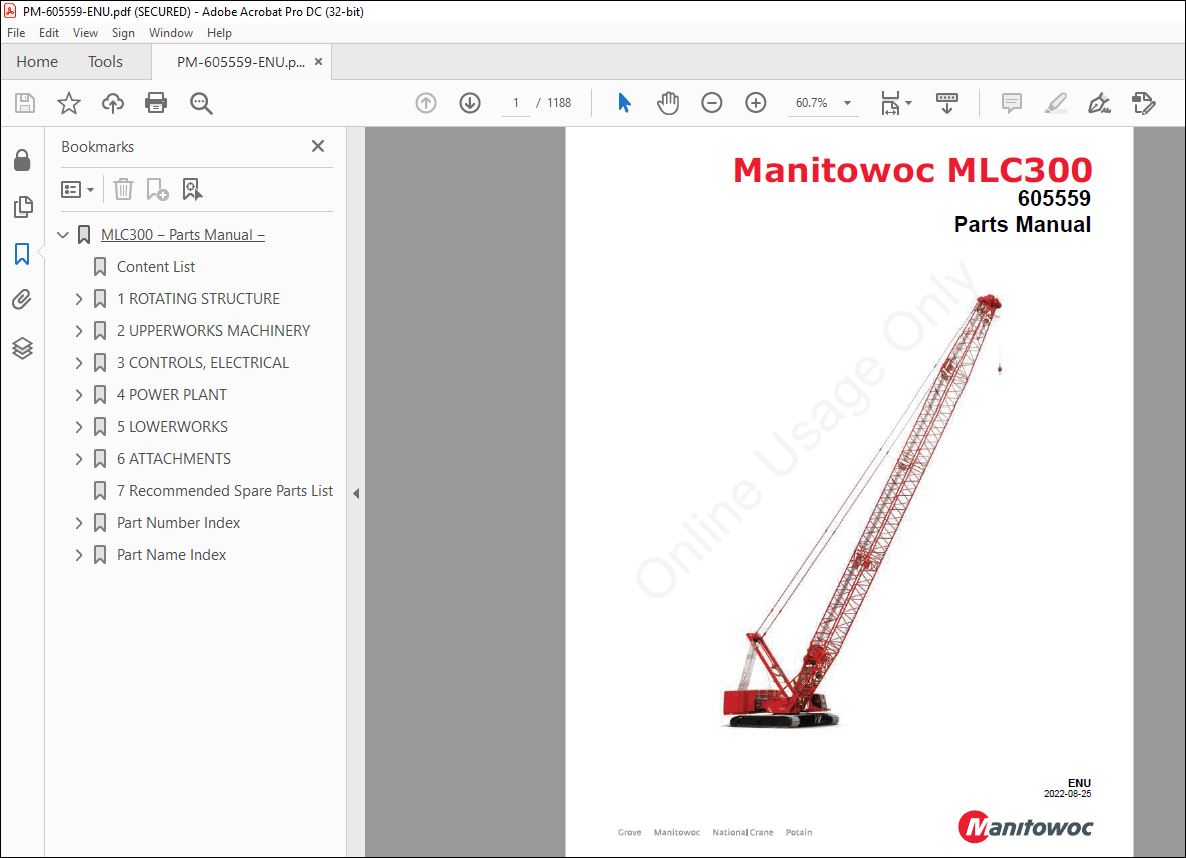Switch to the Home tab
Screen dimensions: 1186x858
coord(37,61)
